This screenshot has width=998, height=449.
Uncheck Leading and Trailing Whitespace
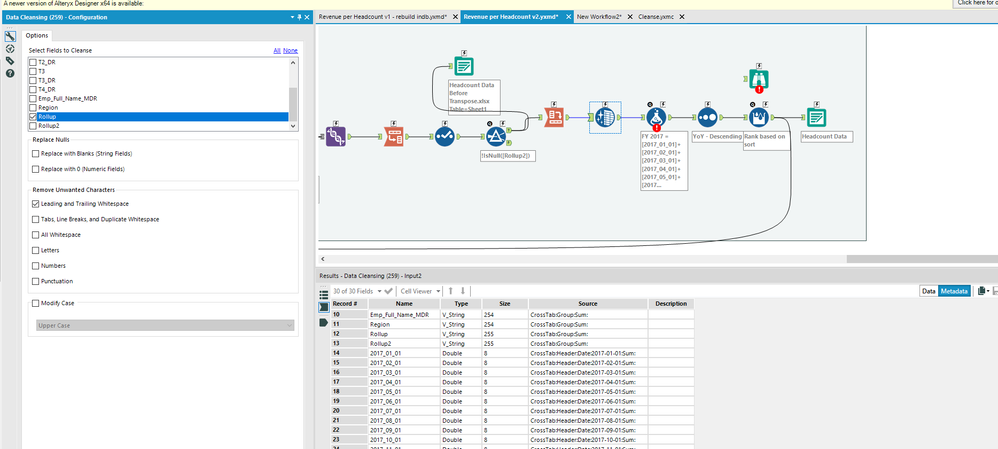pos(35,204)
